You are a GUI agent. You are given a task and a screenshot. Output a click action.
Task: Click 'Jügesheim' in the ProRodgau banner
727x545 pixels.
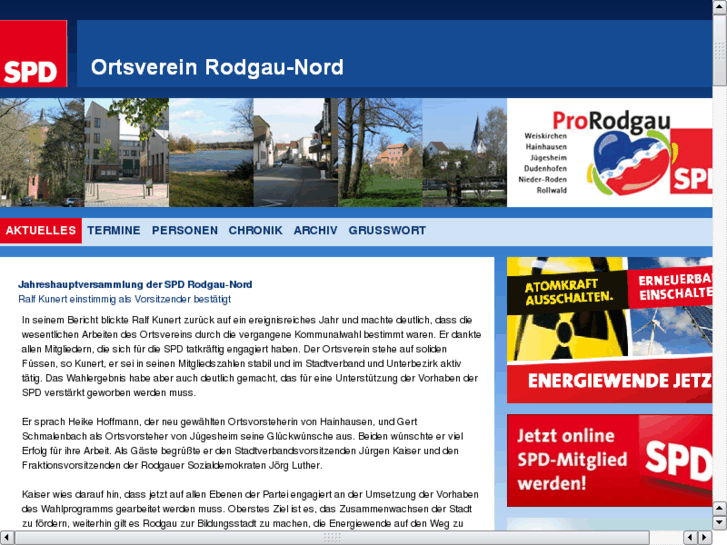tap(548, 158)
